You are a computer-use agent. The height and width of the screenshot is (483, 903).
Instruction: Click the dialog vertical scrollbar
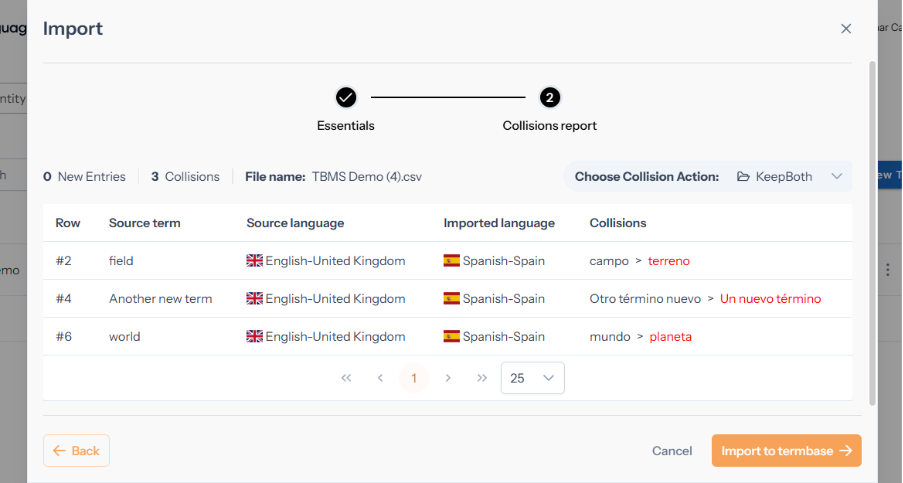872,230
